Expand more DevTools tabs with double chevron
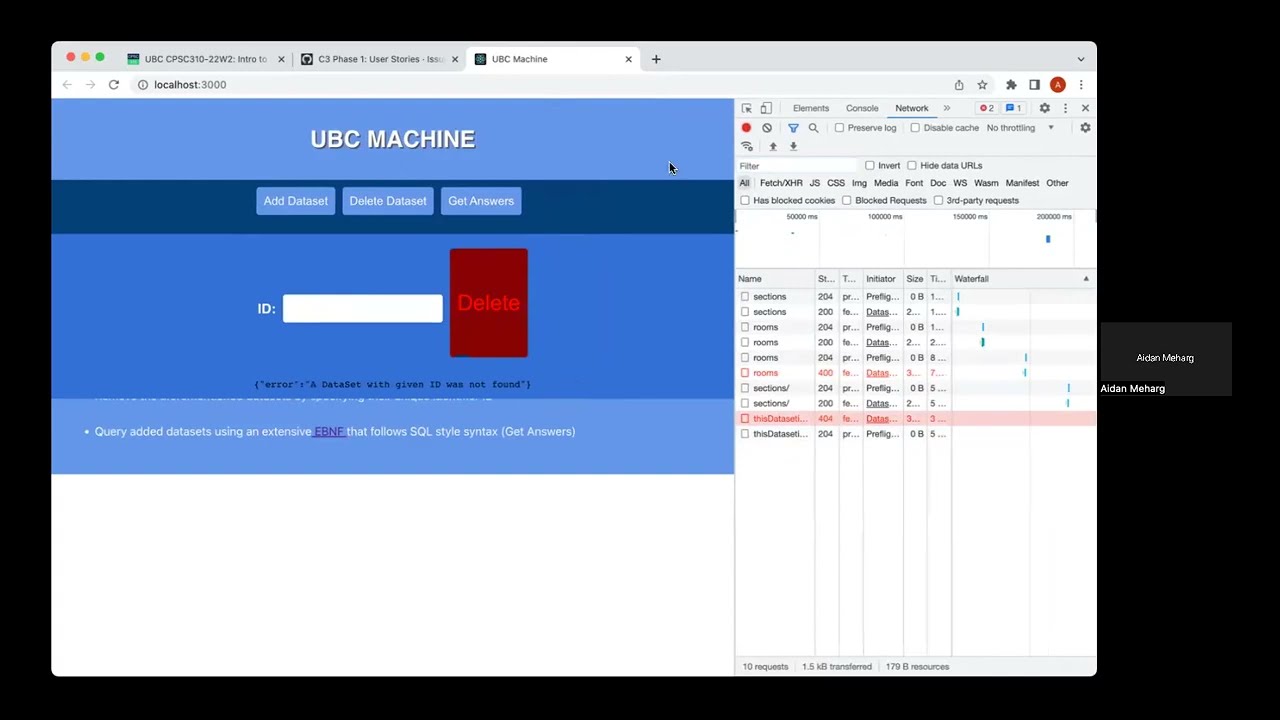 (947, 108)
